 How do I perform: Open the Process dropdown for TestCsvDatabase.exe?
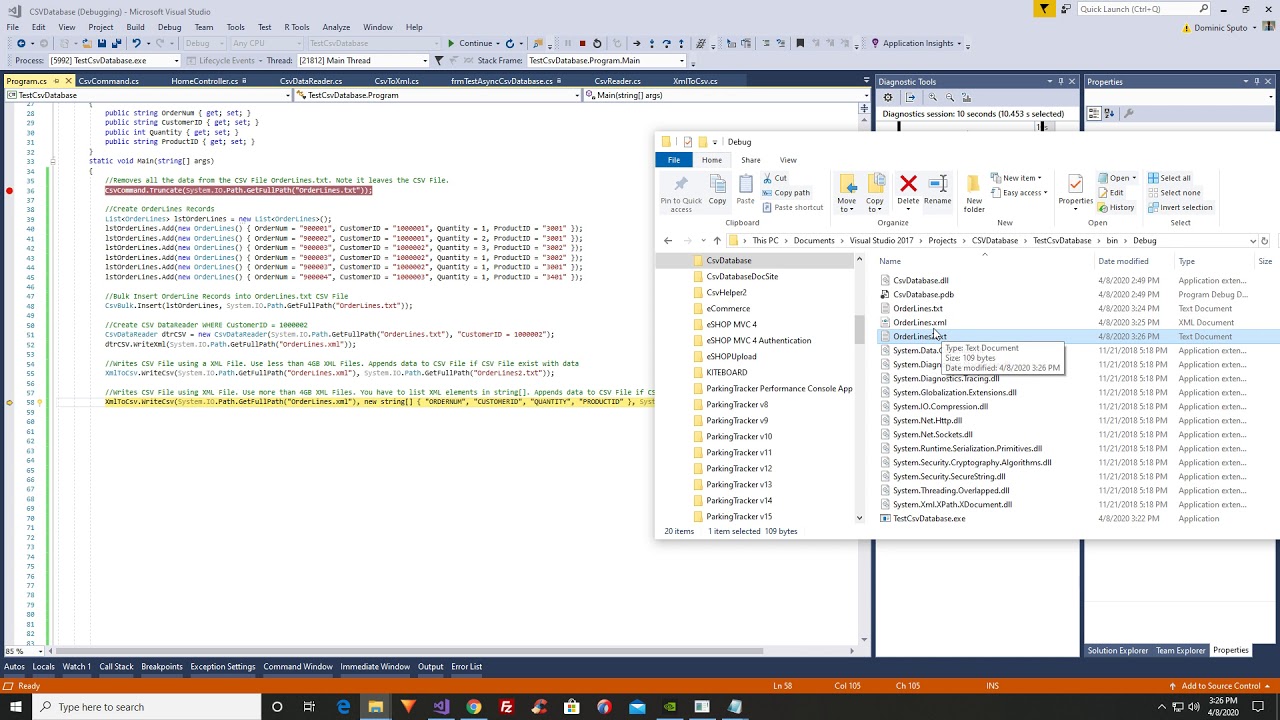coord(176,61)
